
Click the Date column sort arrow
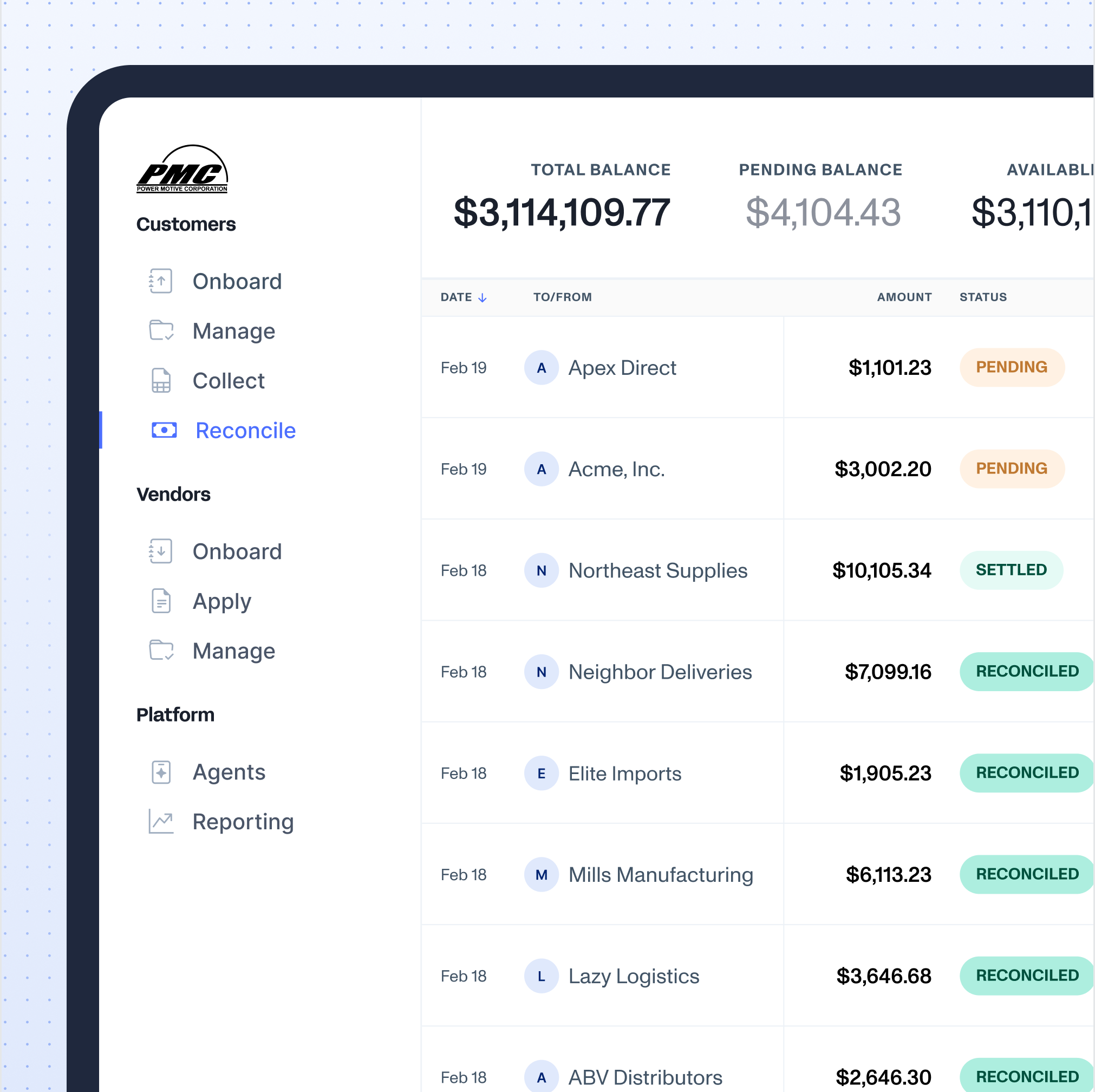[483, 298]
